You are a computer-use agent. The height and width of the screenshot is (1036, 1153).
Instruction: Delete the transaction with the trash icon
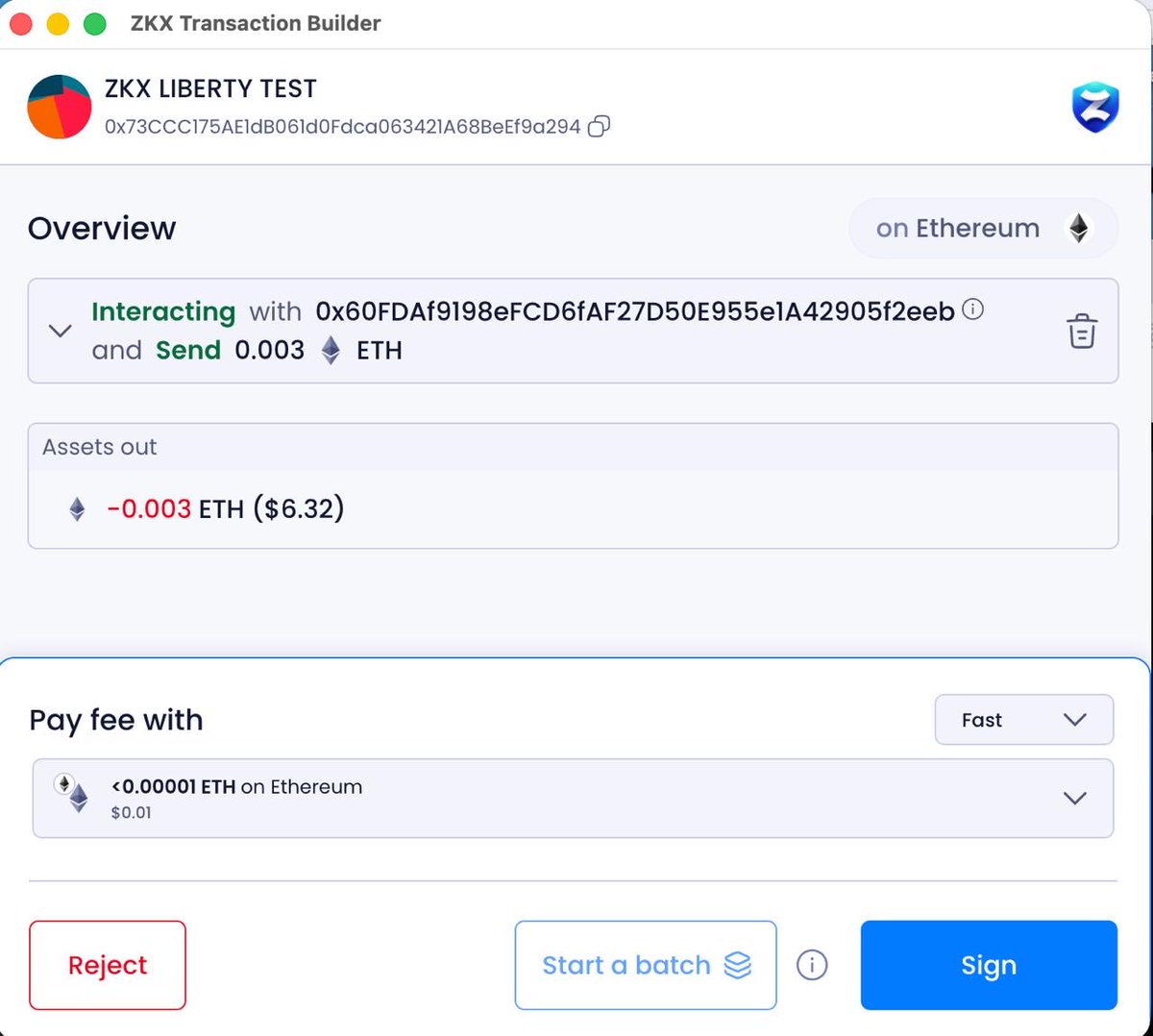tap(1082, 331)
